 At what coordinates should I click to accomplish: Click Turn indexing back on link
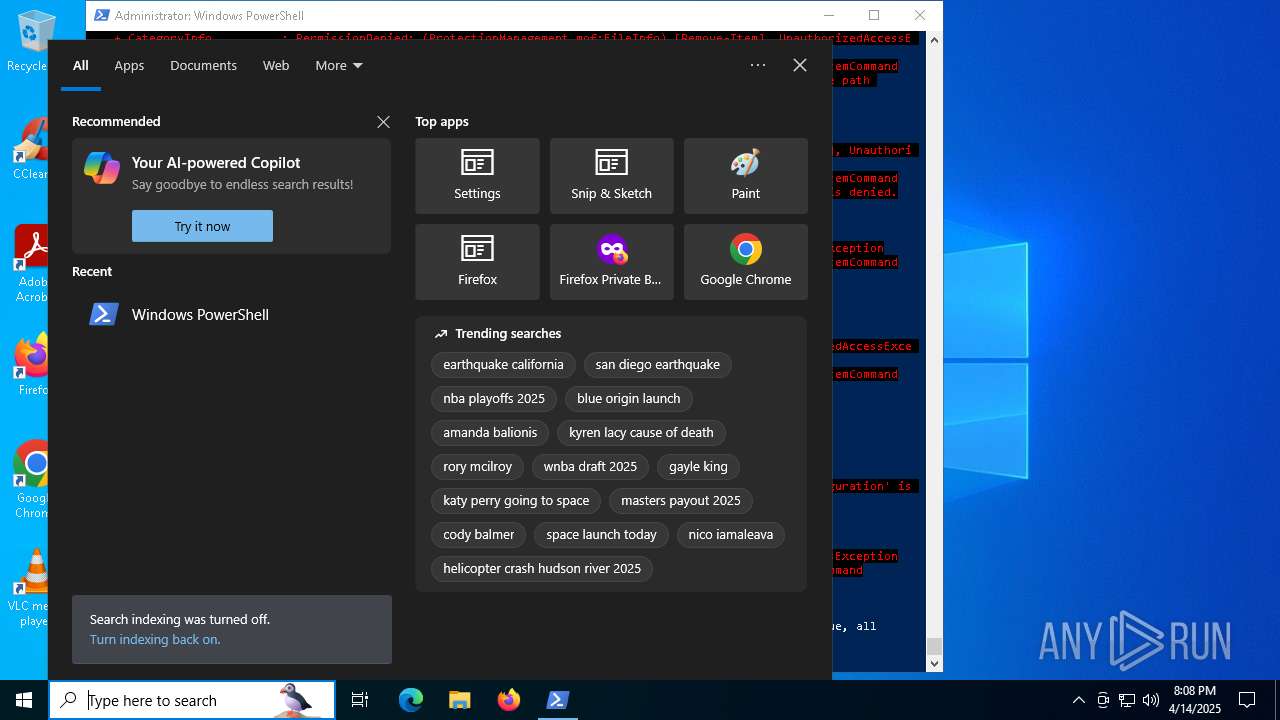click(155, 639)
